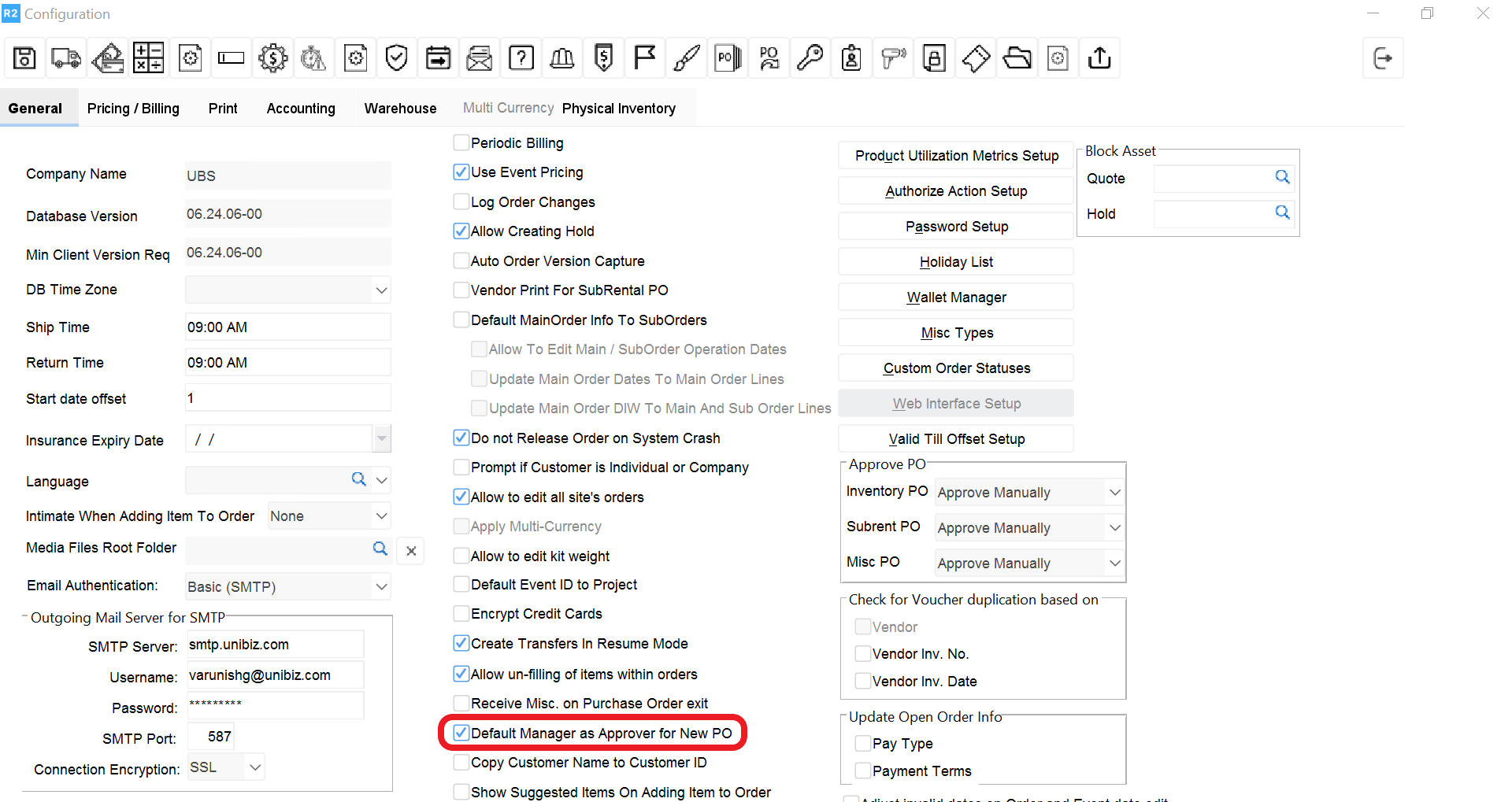
Task: Open the Connection Encryption SSL dropdown
Action: tap(254, 767)
